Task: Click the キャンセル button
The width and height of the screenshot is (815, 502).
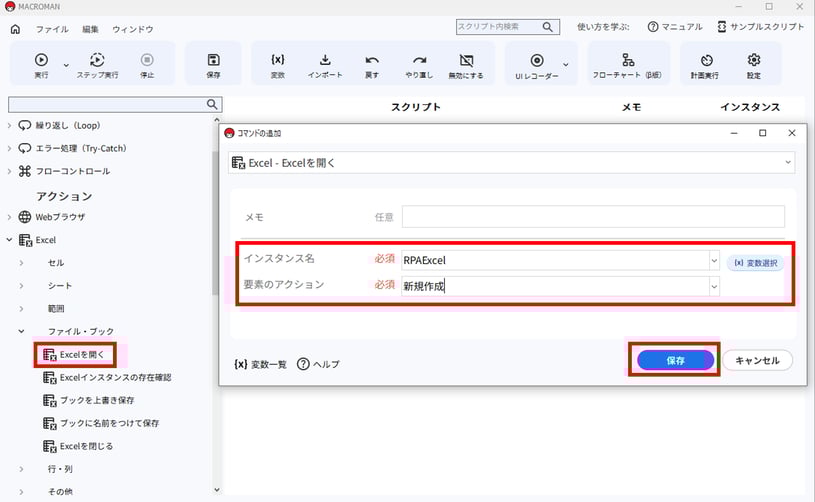Action: pos(757,360)
